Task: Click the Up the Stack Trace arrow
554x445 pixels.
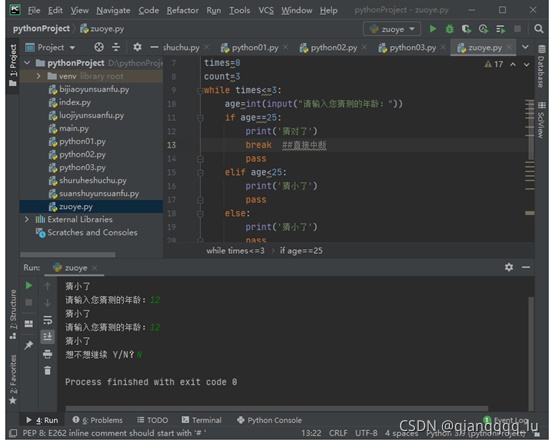Action: [x=47, y=286]
